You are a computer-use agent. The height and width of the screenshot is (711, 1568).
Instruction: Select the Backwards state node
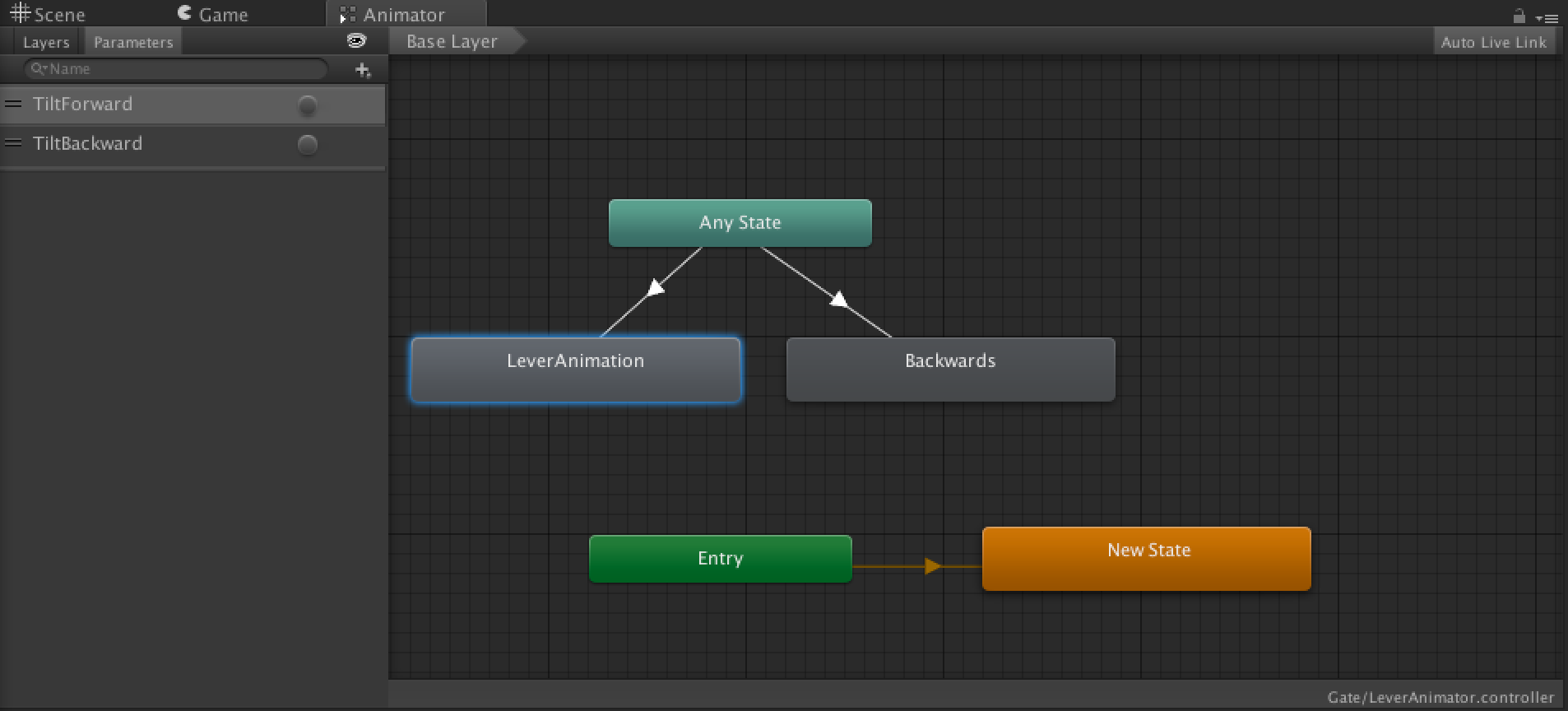(x=950, y=369)
